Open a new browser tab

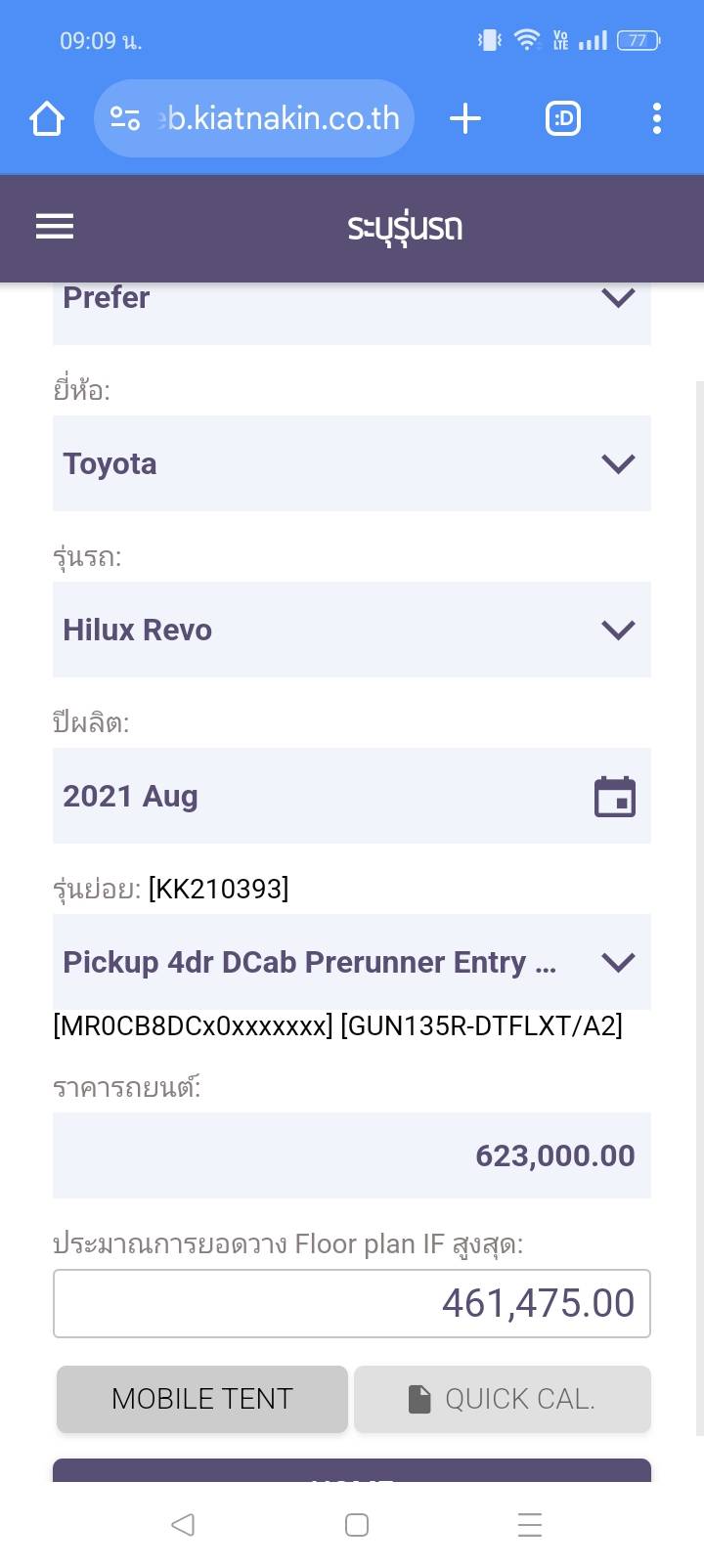(465, 119)
